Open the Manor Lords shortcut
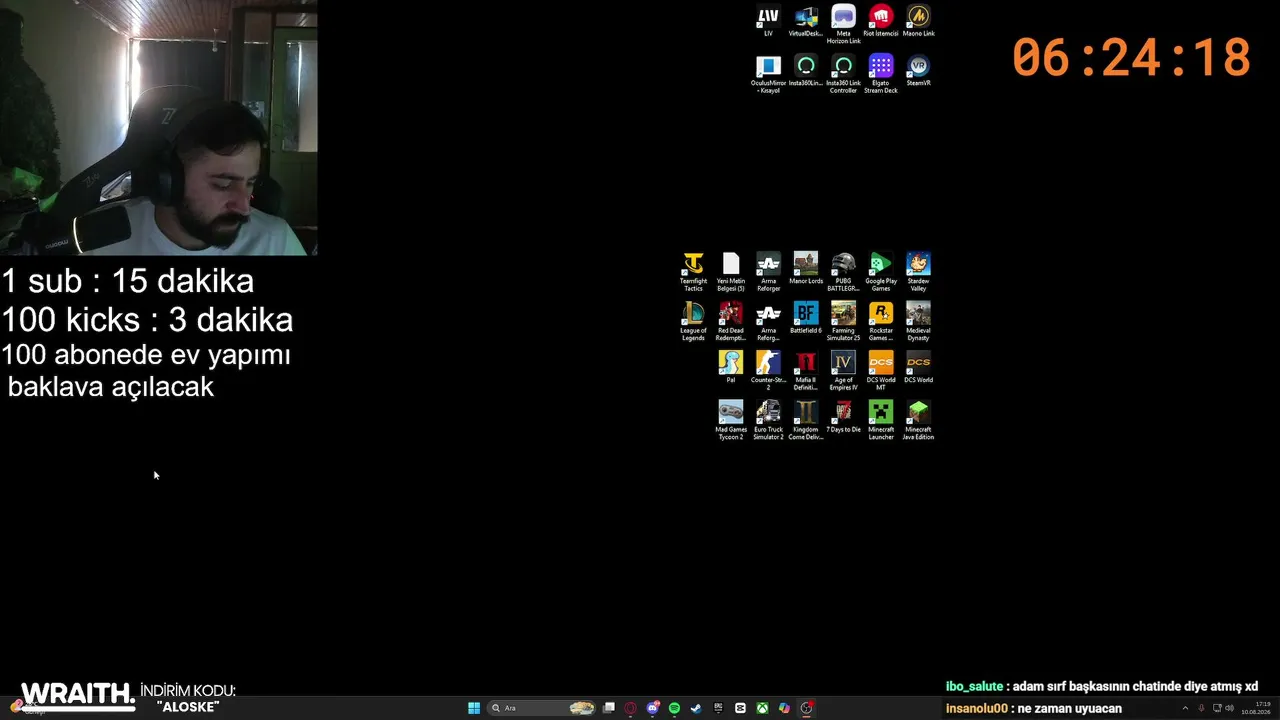Viewport: 1280px width, 720px height. tap(805, 268)
